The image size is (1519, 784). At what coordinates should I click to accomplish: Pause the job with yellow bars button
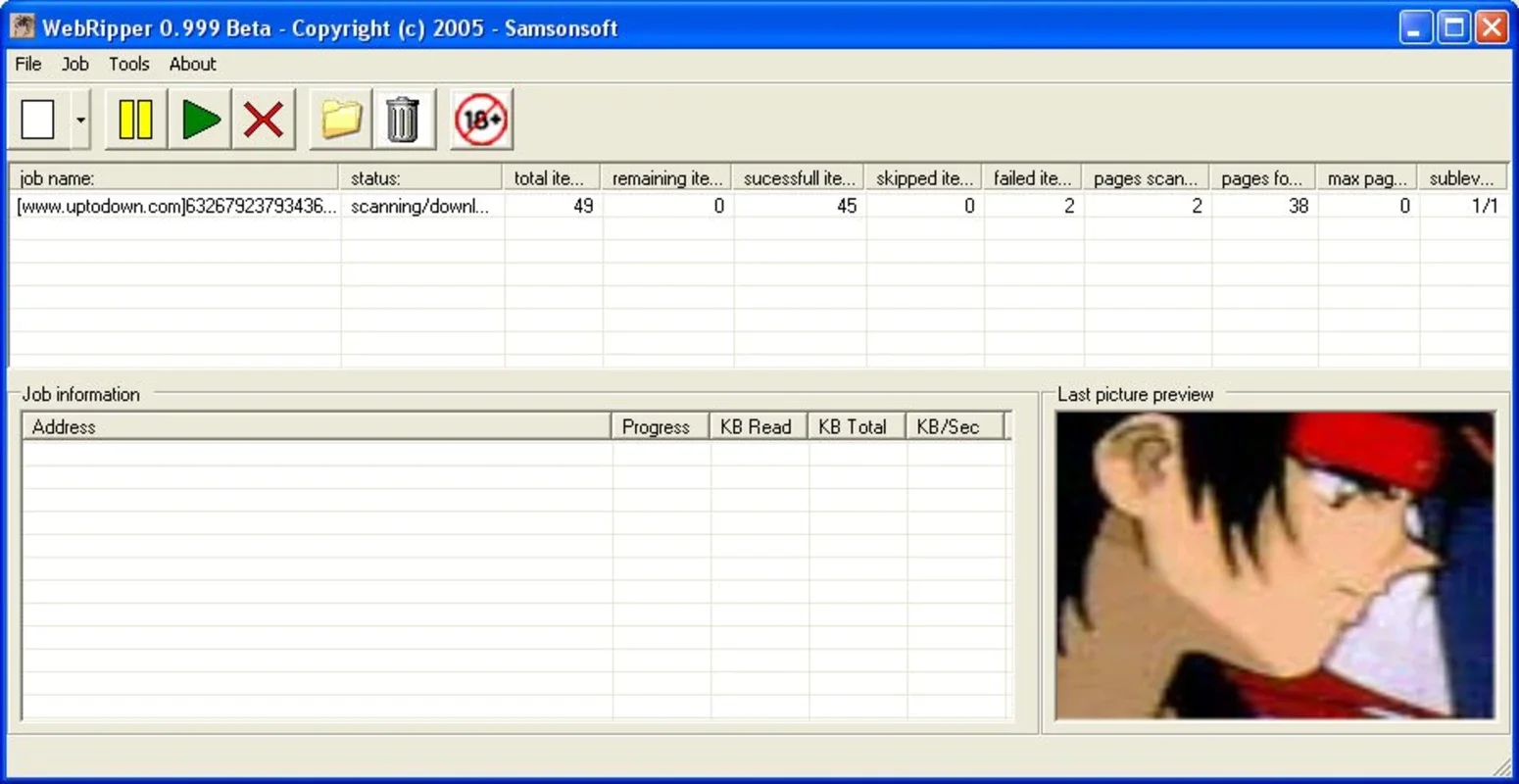135,120
